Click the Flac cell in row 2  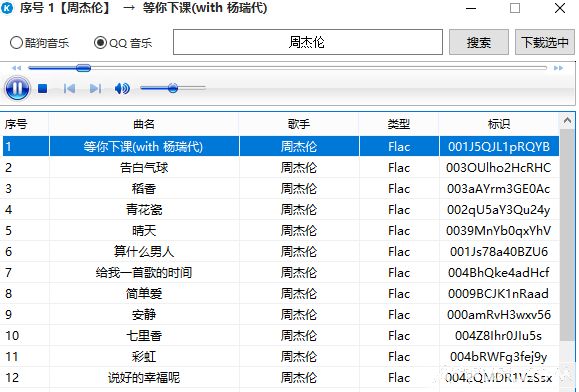coord(399,168)
